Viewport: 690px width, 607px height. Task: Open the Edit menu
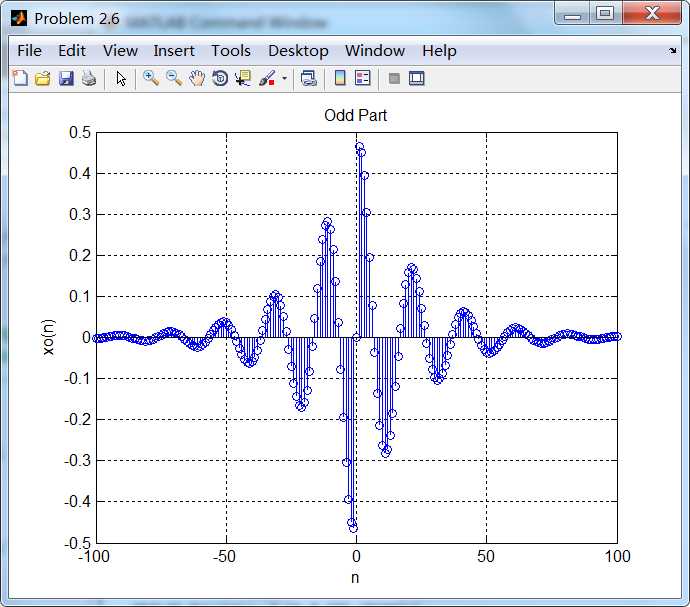click(72, 51)
